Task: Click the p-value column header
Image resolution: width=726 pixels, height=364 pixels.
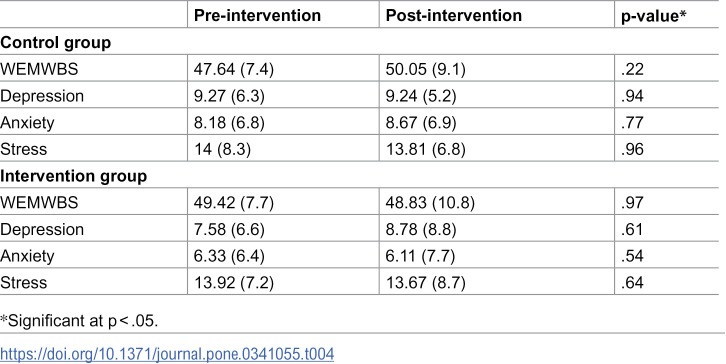Action: tap(653, 16)
